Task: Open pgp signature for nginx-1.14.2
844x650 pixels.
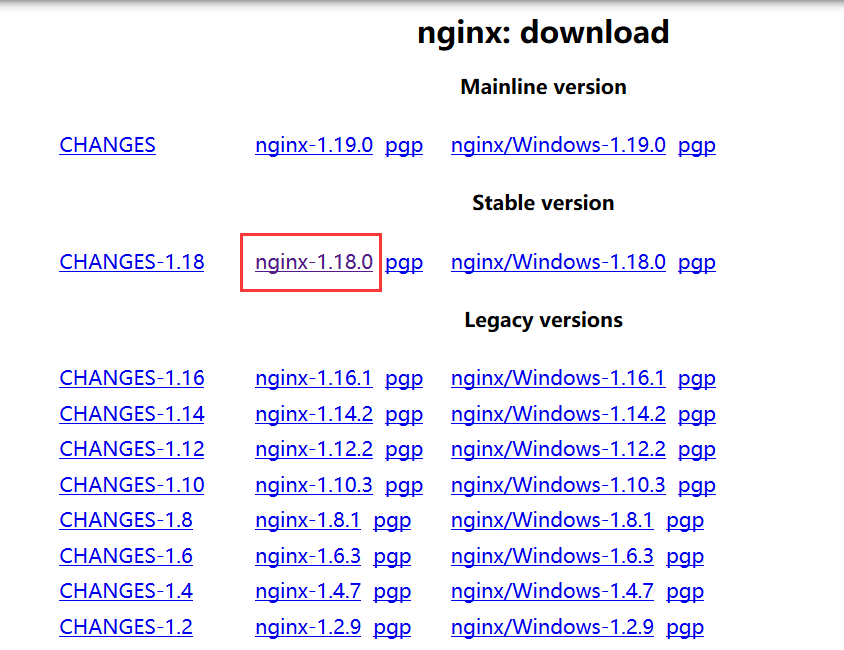Action: click(x=404, y=414)
